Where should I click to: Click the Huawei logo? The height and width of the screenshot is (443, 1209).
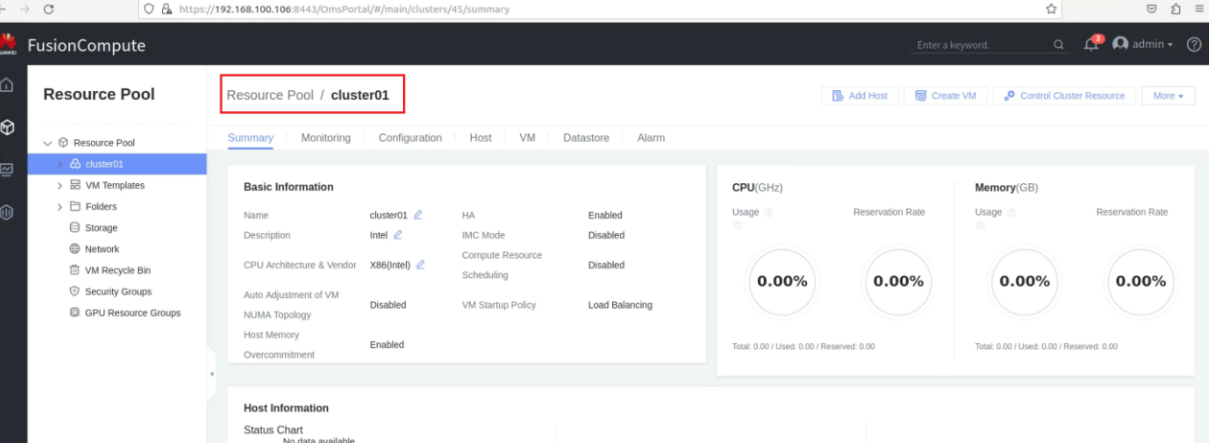point(8,45)
